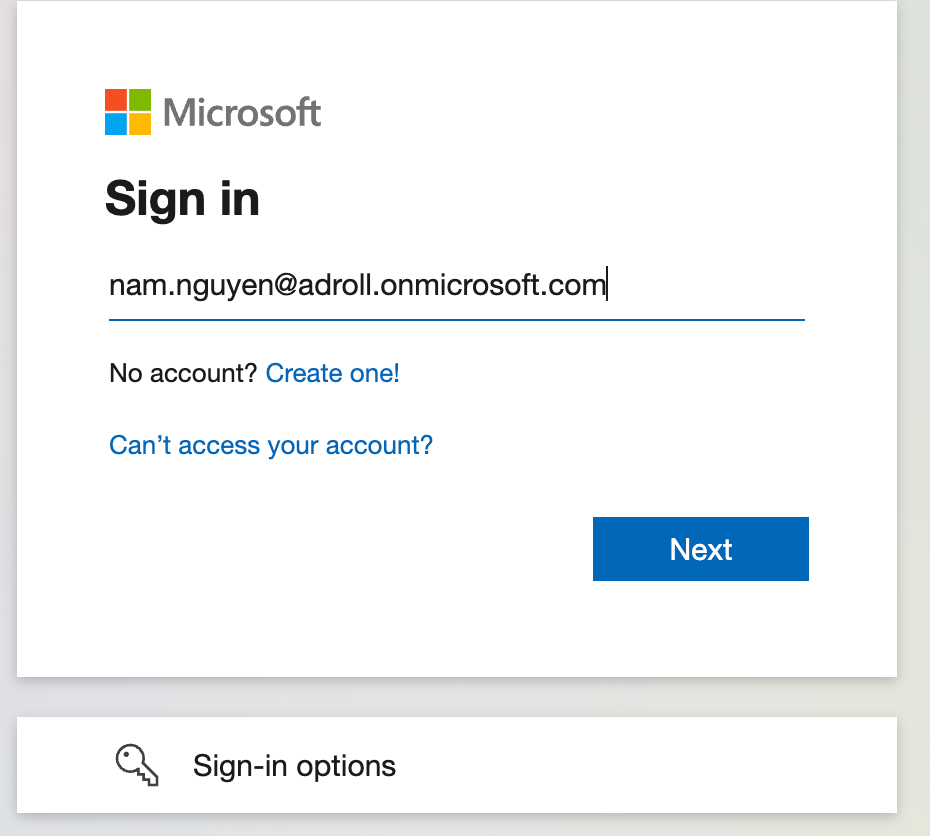The width and height of the screenshot is (930, 836).
Task: Click the blue square of Microsoft logo
Action: (x=116, y=124)
